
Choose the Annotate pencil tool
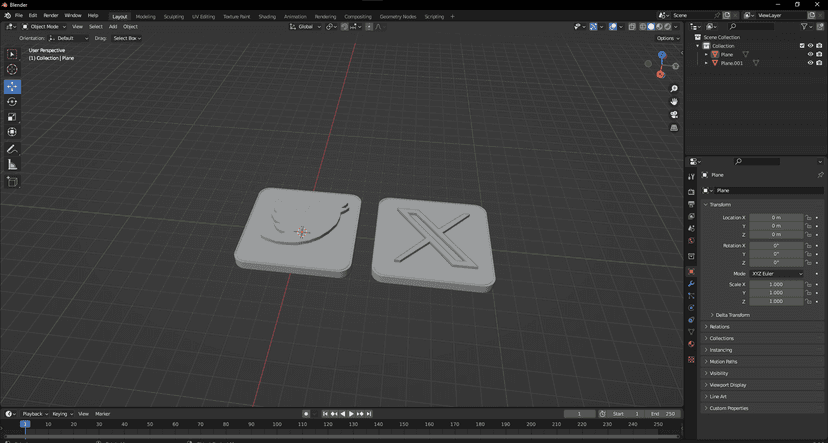pyautogui.click(x=12, y=149)
